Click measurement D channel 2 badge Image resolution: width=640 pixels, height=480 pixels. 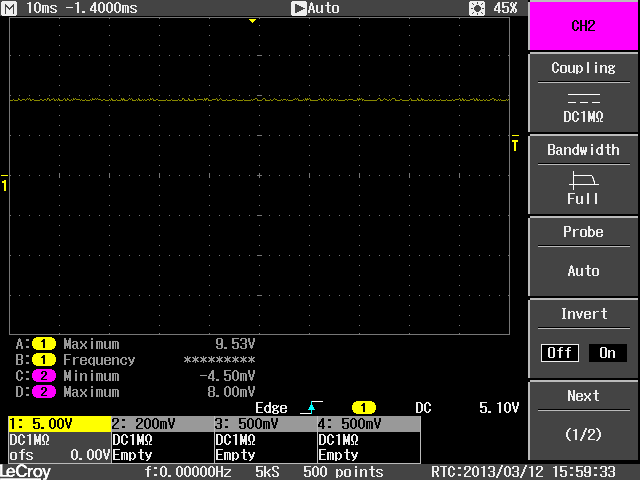(44, 392)
